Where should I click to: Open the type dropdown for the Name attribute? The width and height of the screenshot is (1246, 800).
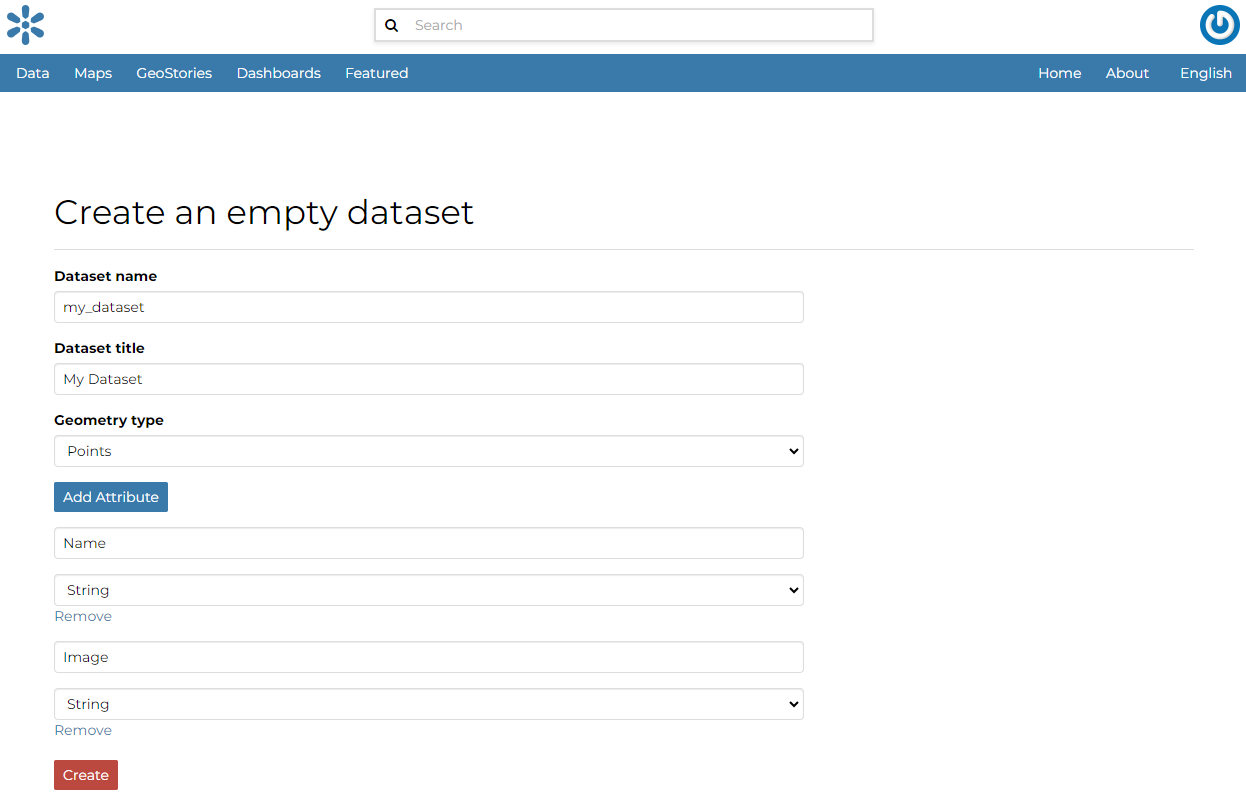click(x=428, y=590)
